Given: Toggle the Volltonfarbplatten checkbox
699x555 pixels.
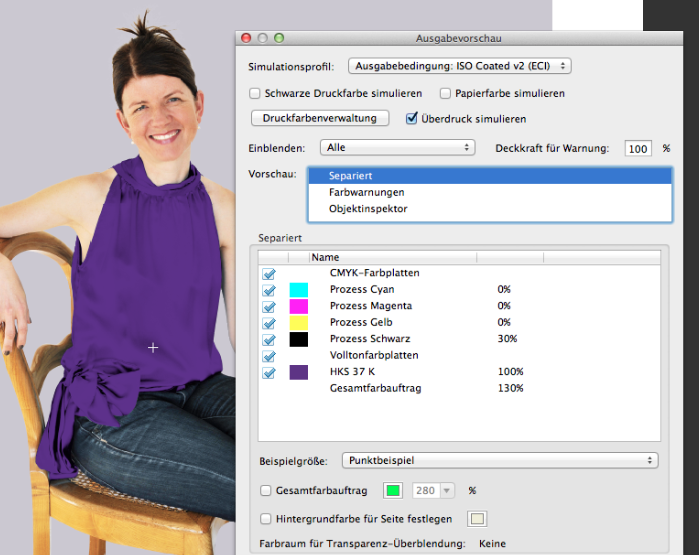Looking at the screenshot, I should click(269, 356).
